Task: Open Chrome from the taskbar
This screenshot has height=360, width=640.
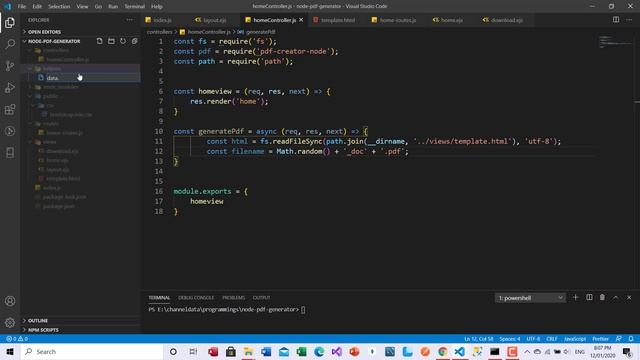Action: pos(442,351)
